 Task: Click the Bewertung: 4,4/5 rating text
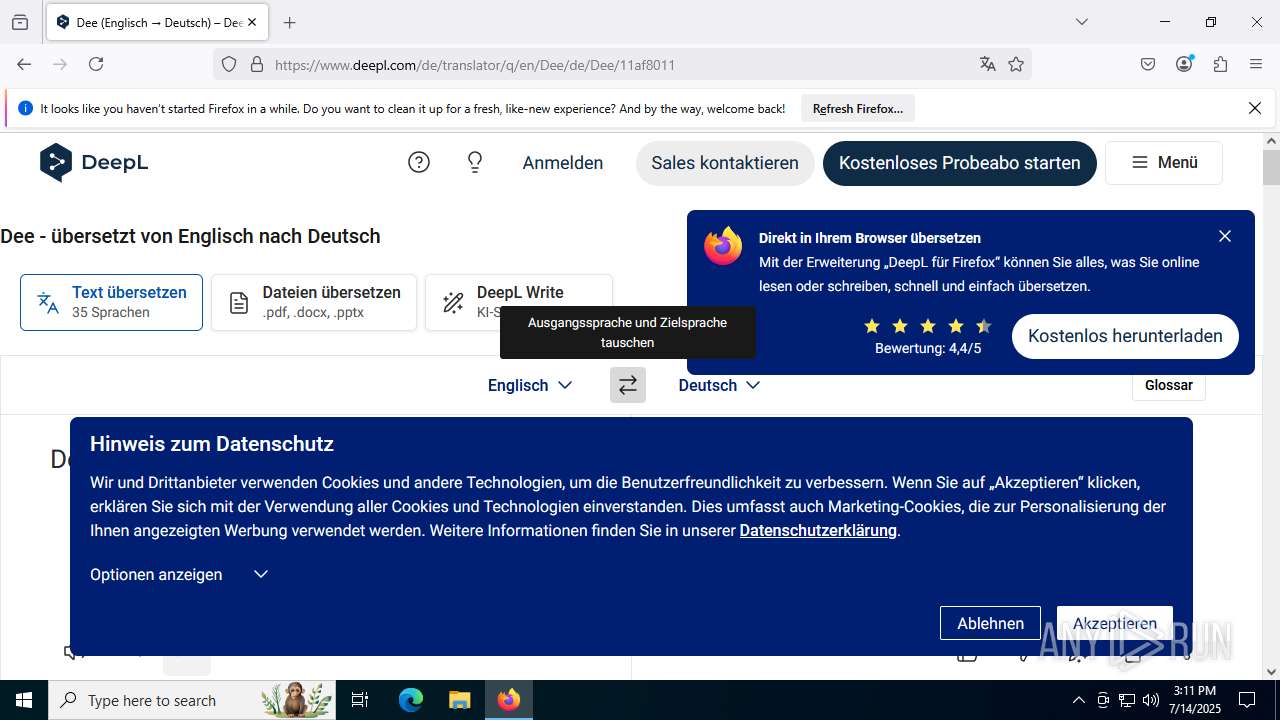[928, 348]
